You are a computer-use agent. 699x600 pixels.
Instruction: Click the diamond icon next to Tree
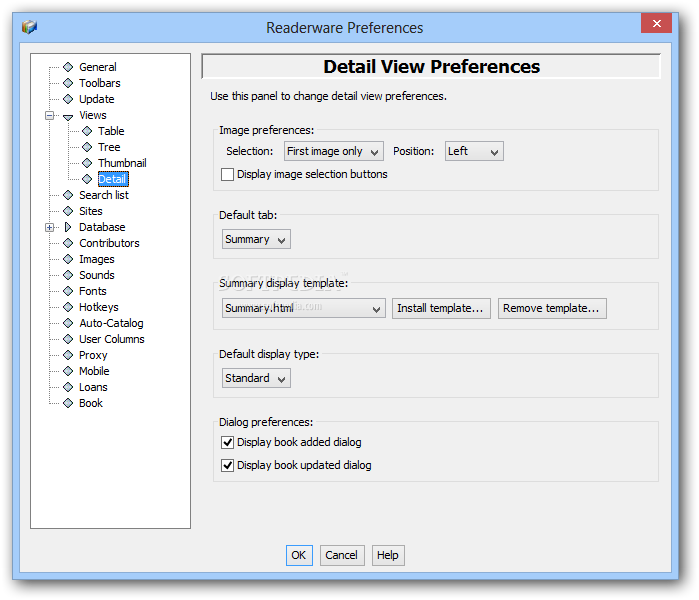[87, 147]
